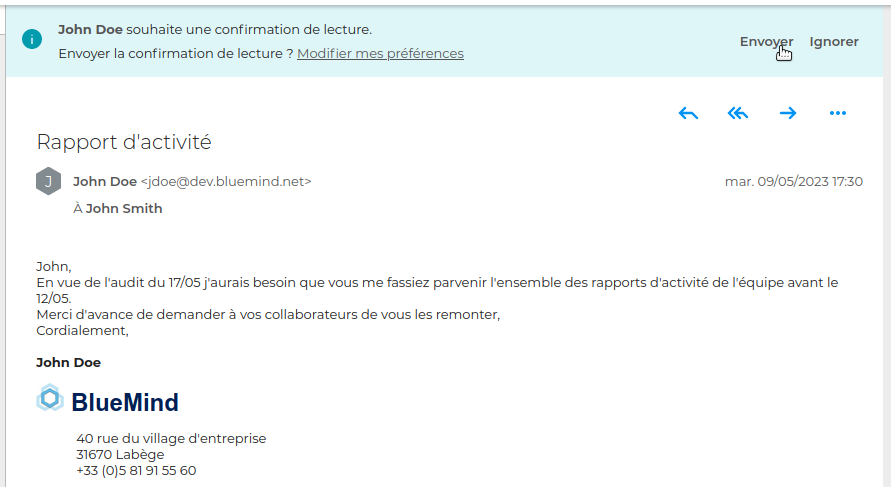891x487 pixels.
Task: Click the signature address line "31670 Labège"
Action: click(120, 454)
